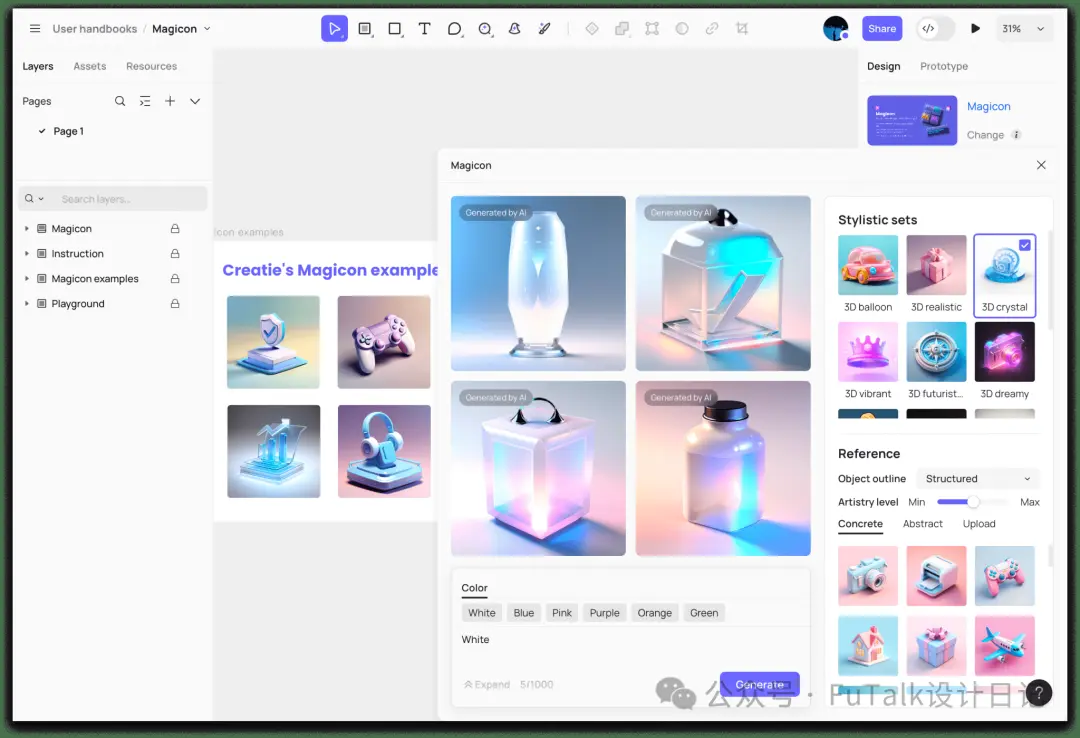Toggle the developer code mode switch
The height and width of the screenshot is (738, 1080).
(x=936, y=29)
